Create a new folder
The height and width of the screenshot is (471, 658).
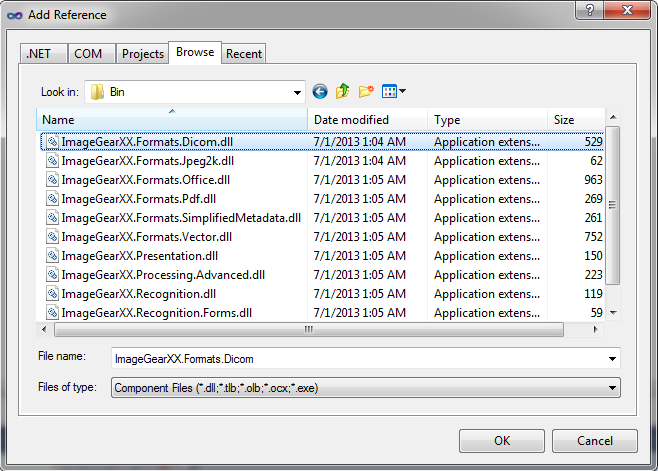pos(366,91)
